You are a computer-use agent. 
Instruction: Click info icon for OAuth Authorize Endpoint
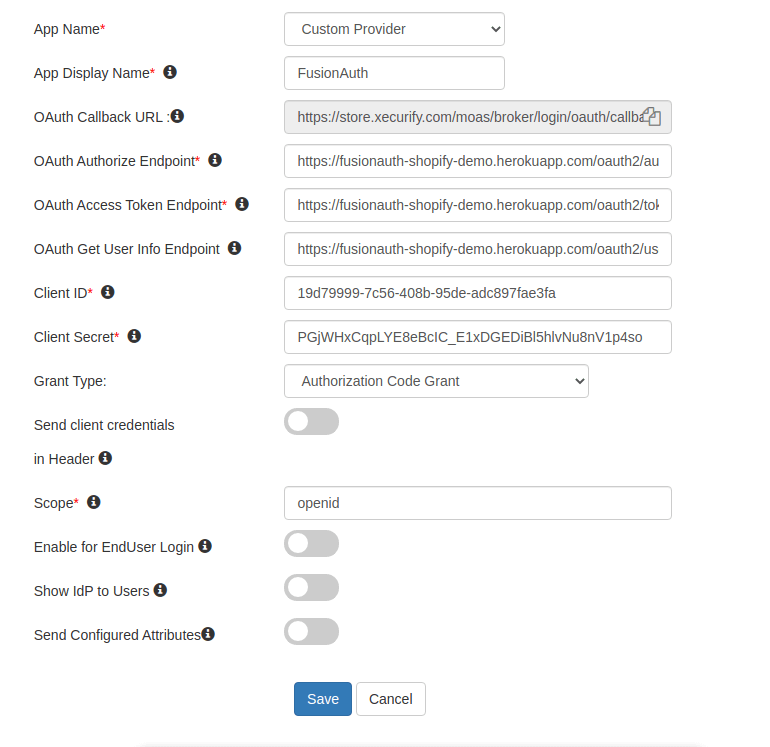click(x=215, y=160)
